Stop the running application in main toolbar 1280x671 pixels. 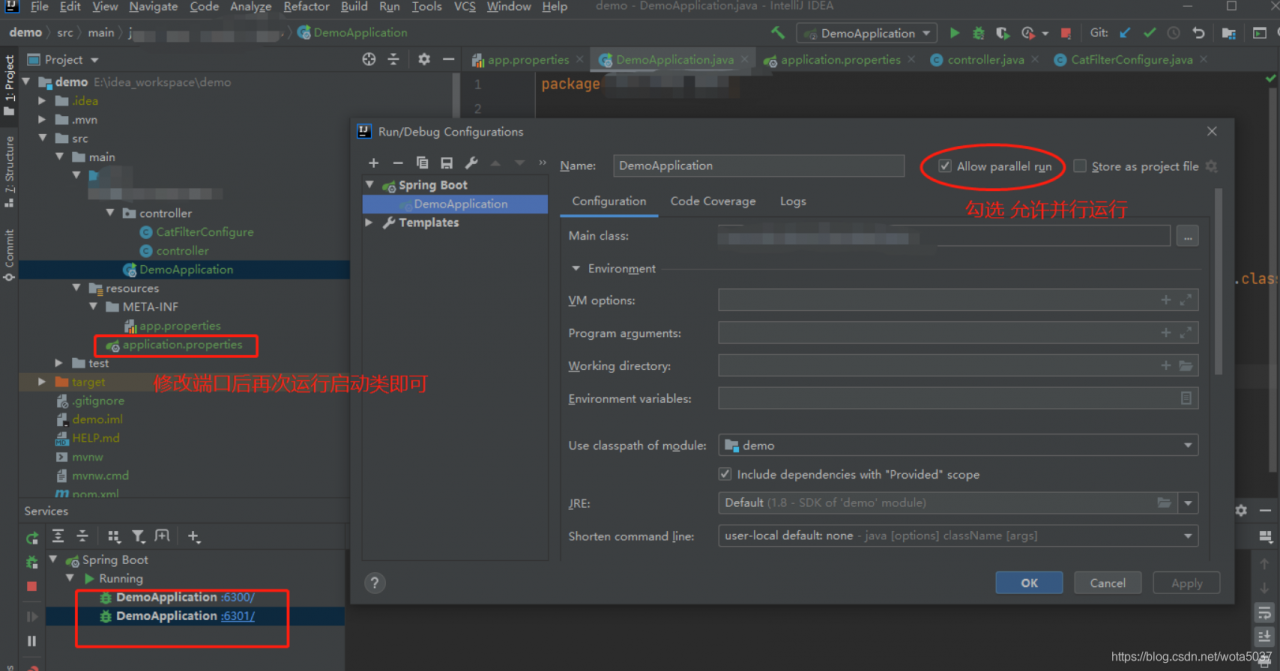point(1066,33)
